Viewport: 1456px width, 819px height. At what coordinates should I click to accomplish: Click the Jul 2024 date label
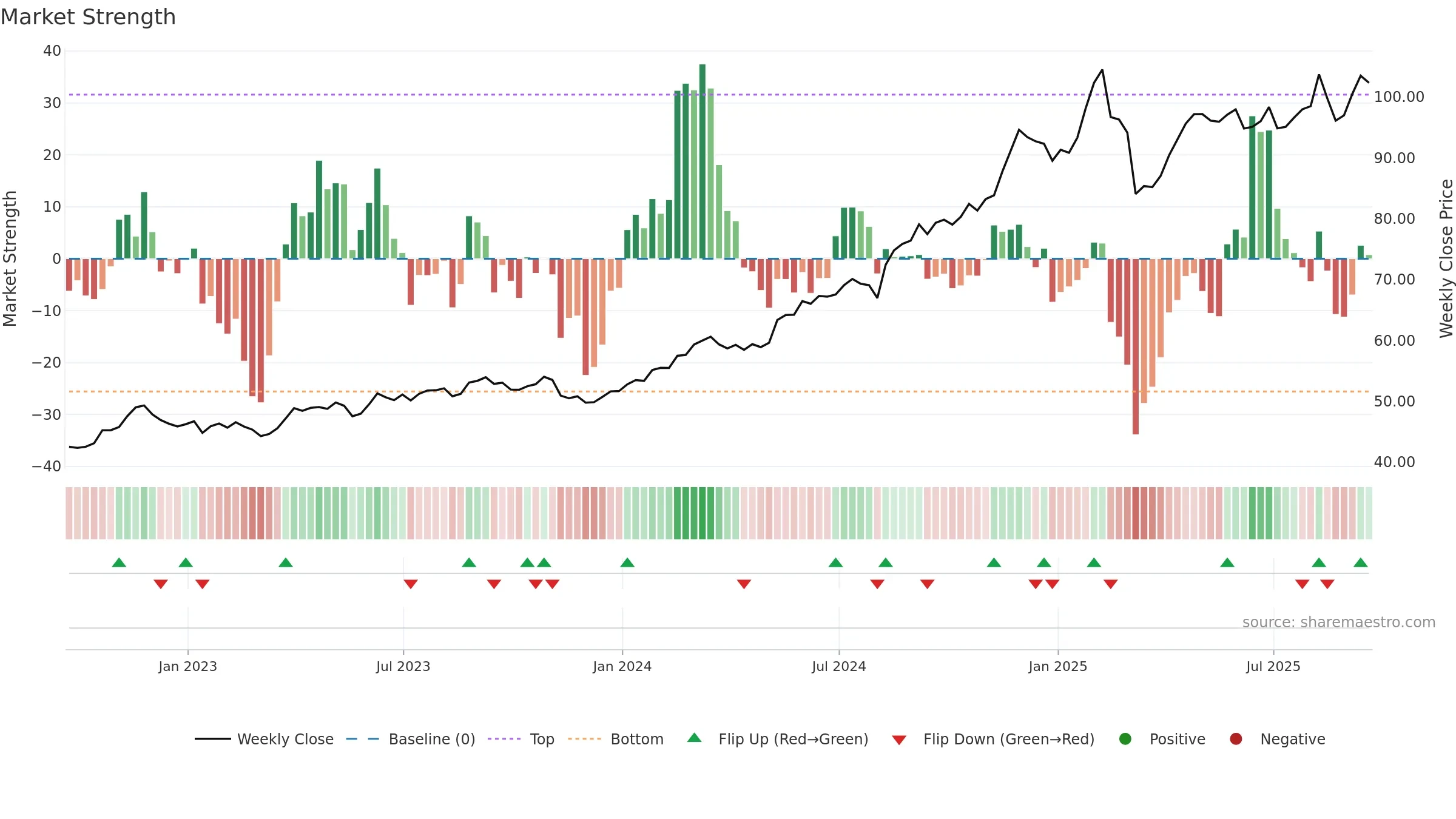tap(839, 666)
